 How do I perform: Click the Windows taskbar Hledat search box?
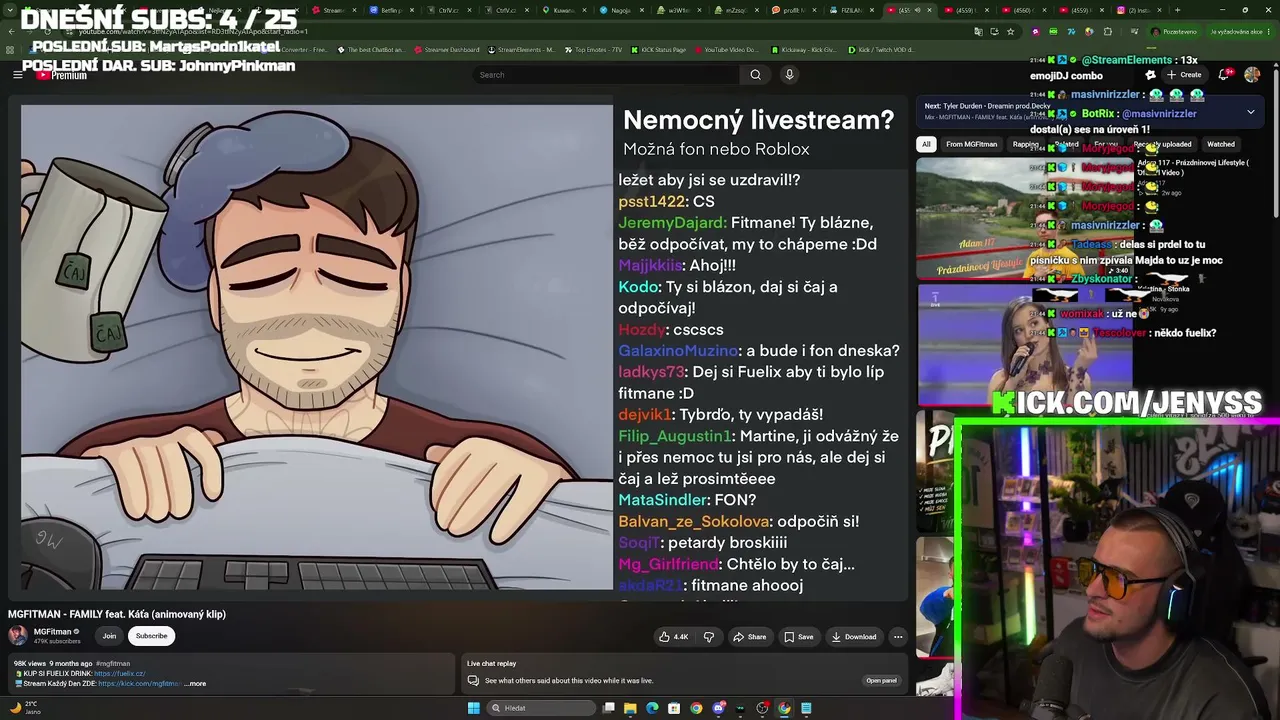[540, 708]
